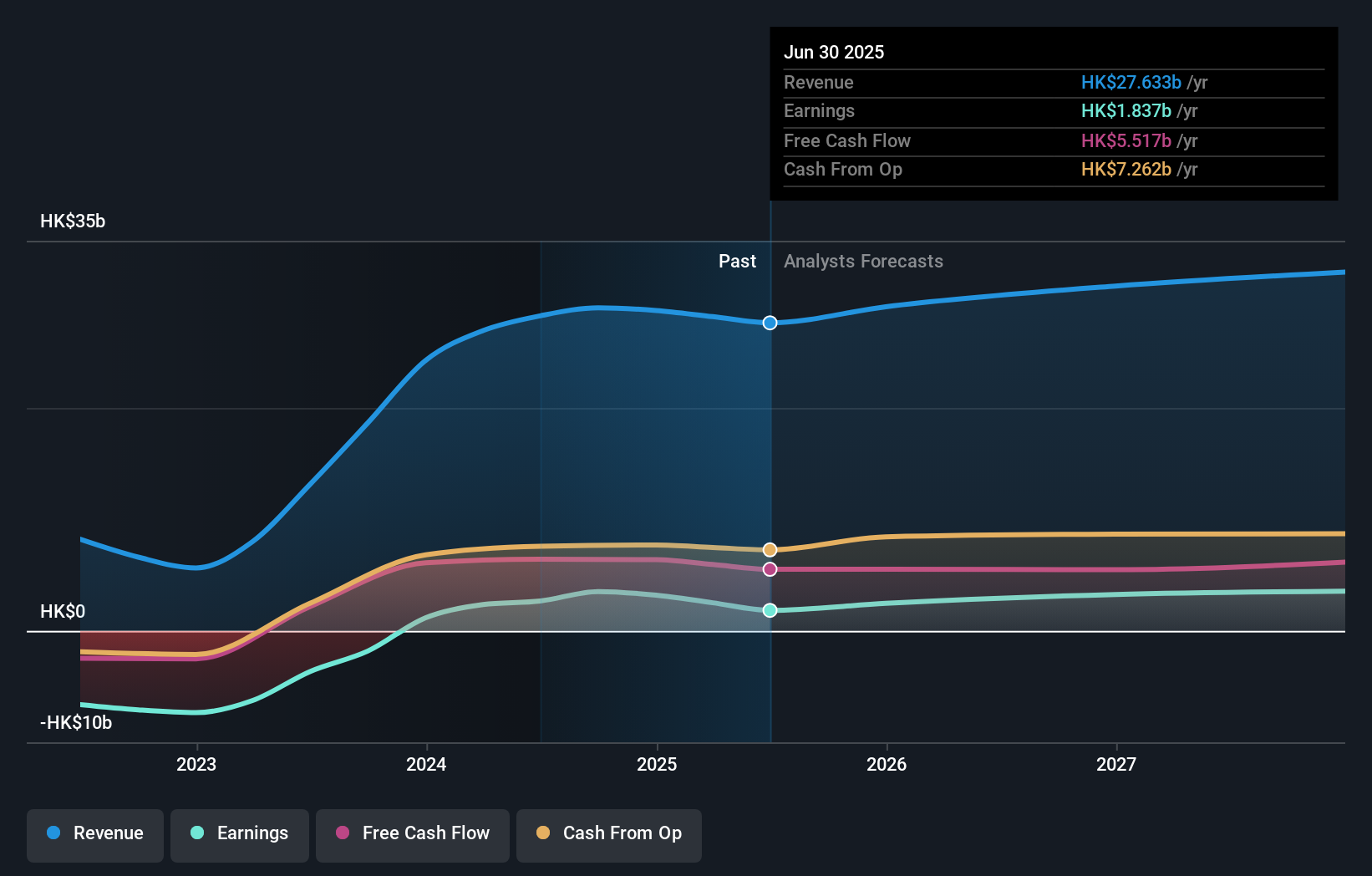Click the Free Cash Flow label in tooltip
Viewport: 1372px width, 876px height.
tap(847, 141)
